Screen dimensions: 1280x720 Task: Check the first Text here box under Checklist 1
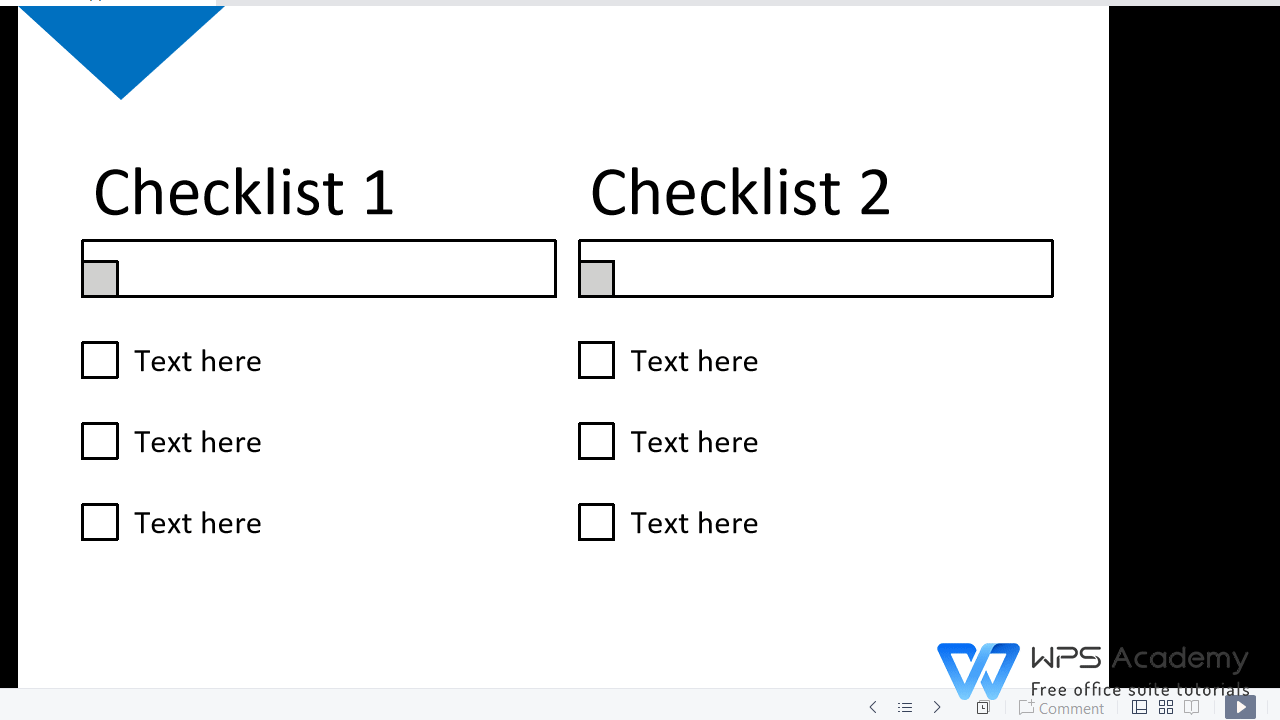pos(100,359)
